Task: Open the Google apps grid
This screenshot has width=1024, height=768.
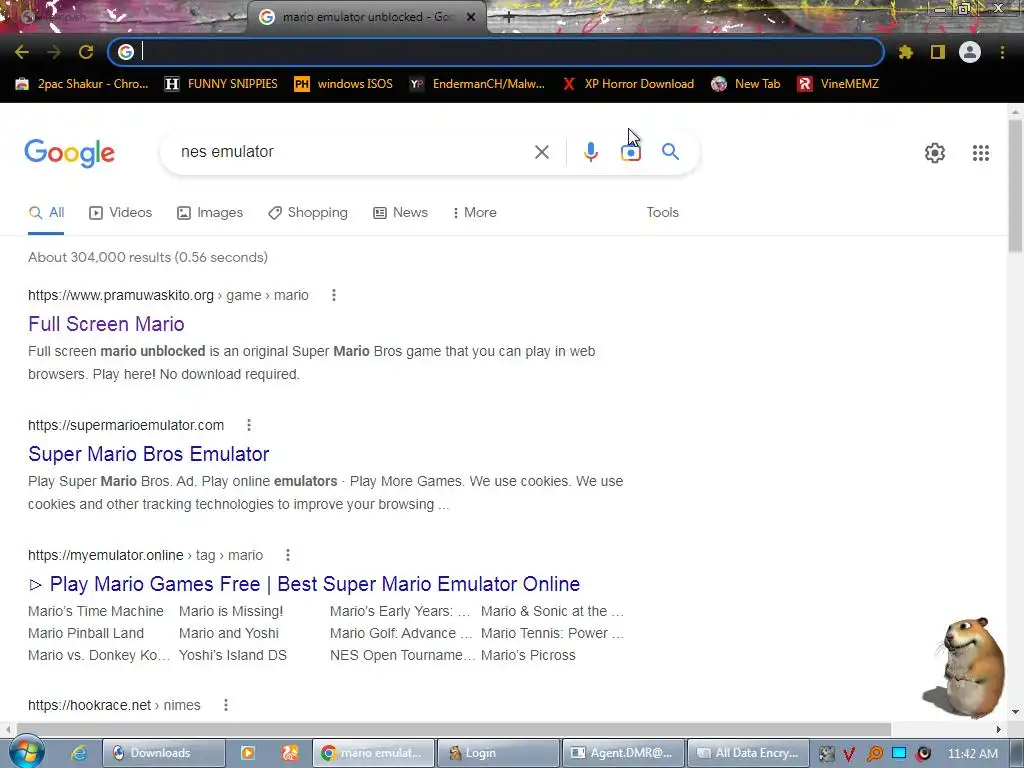Action: click(981, 153)
